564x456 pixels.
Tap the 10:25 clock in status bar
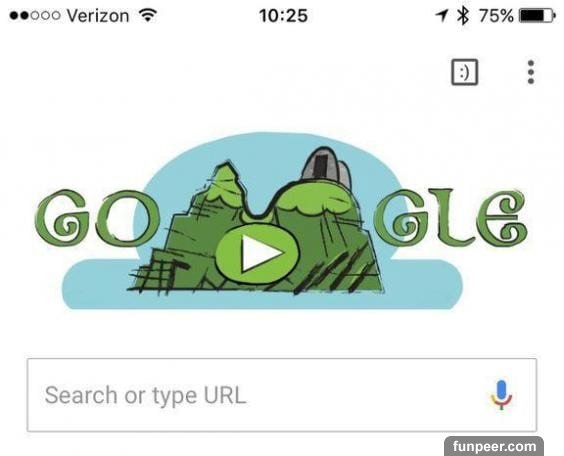(x=283, y=16)
